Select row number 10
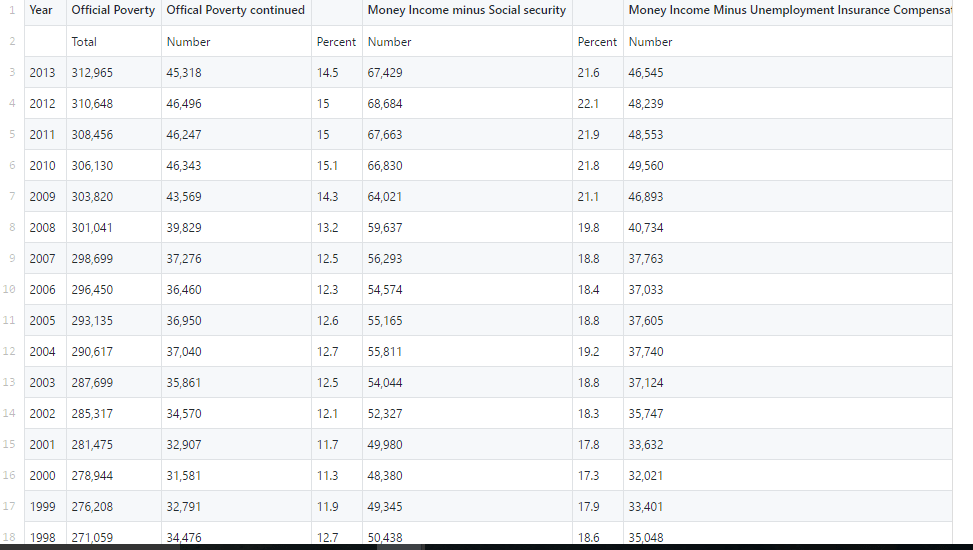The height and width of the screenshot is (550, 973). pyautogui.click(x=9, y=289)
